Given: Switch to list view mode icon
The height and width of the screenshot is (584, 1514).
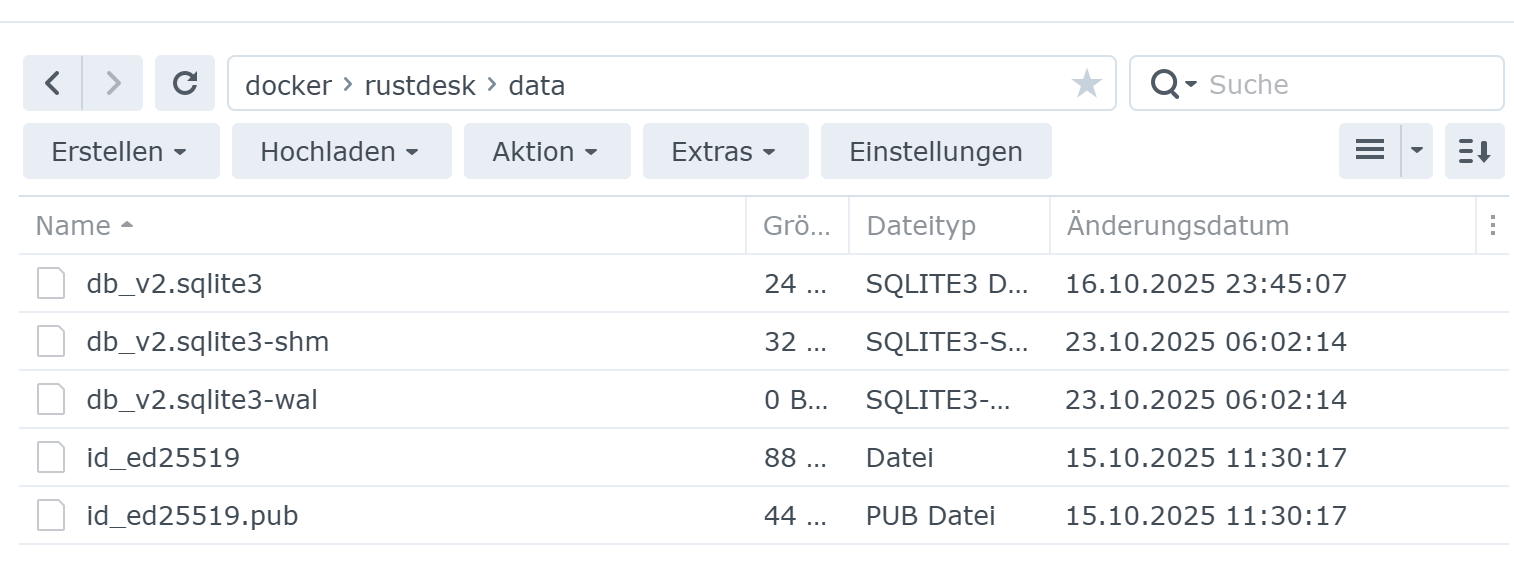Looking at the screenshot, I should point(1370,151).
